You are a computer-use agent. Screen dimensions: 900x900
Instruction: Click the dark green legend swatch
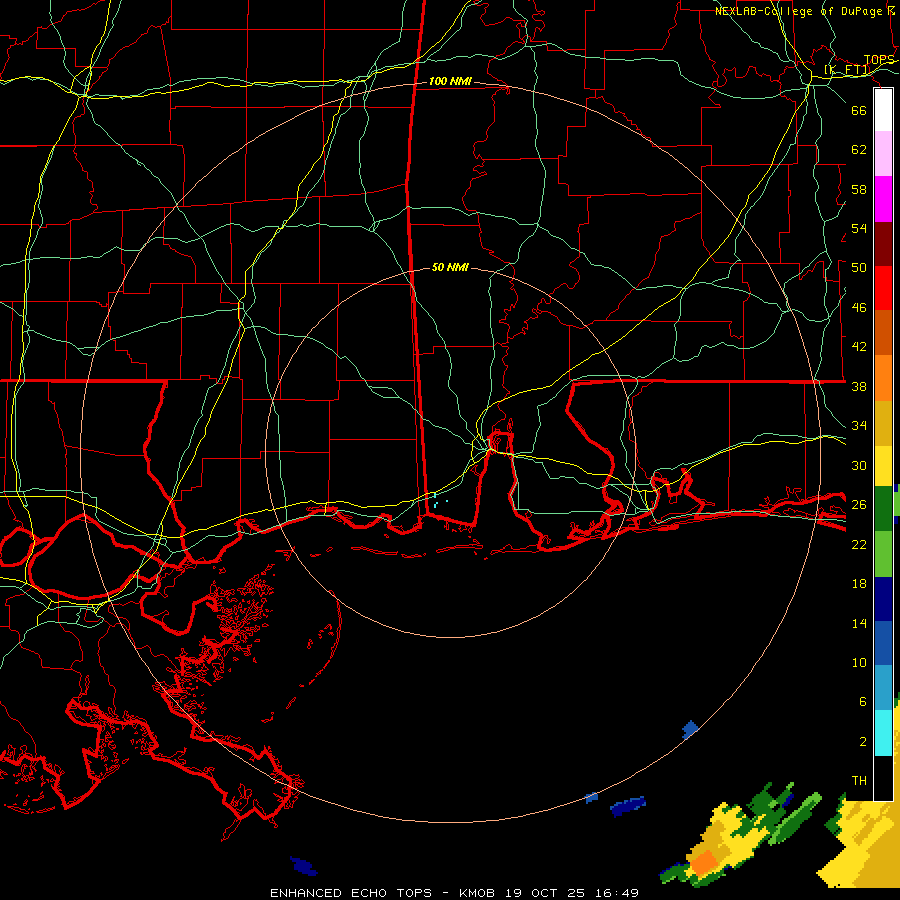883,509
